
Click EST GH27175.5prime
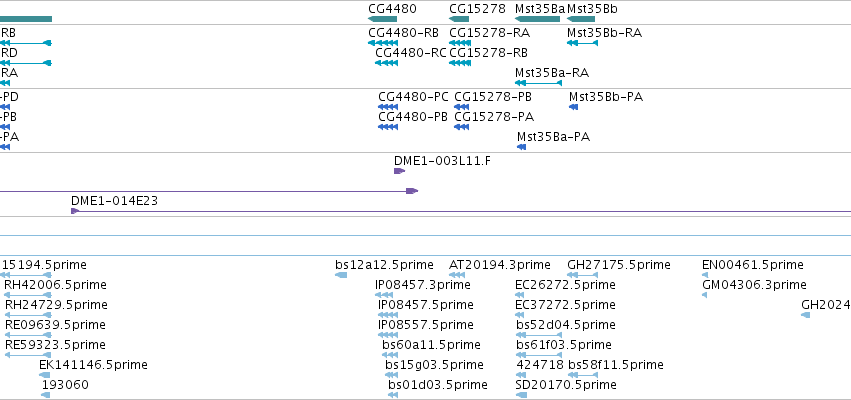(x=619, y=265)
